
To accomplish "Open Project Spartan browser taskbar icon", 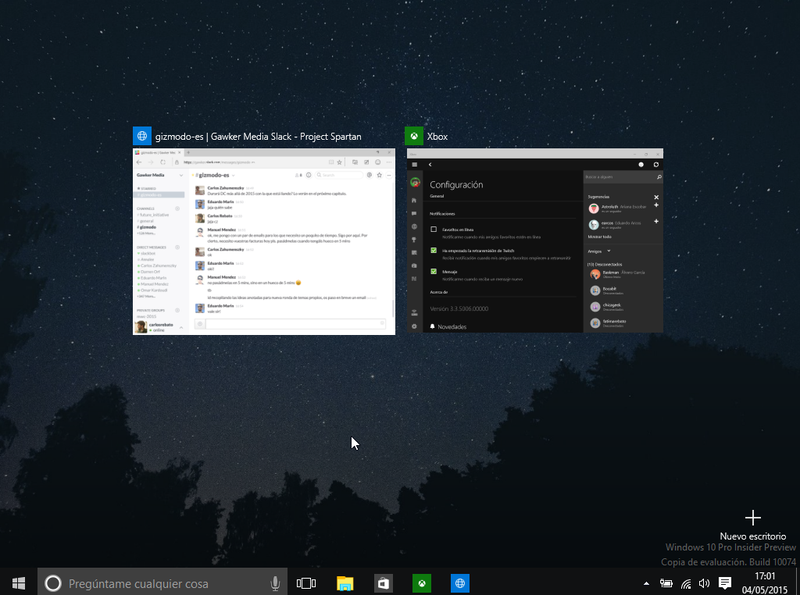I will point(460,583).
